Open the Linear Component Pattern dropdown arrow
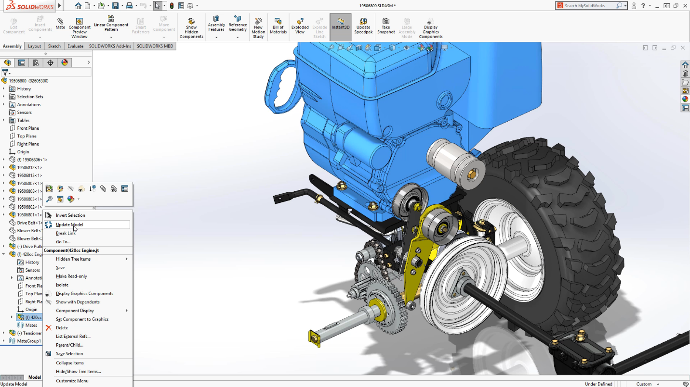The width and height of the screenshot is (690, 387). click(x=111, y=38)
